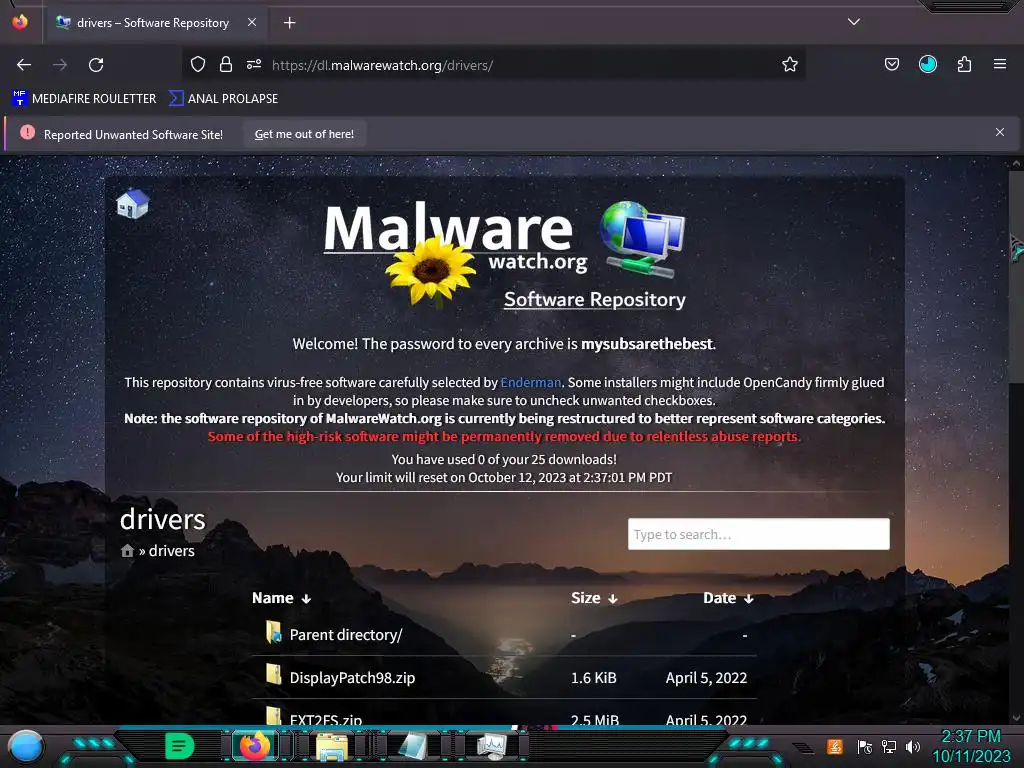Click the April 5, 2022 date of DisplayPatch98.zip
The width and height of the screenshot is (1024, 768).
(706, 678)
